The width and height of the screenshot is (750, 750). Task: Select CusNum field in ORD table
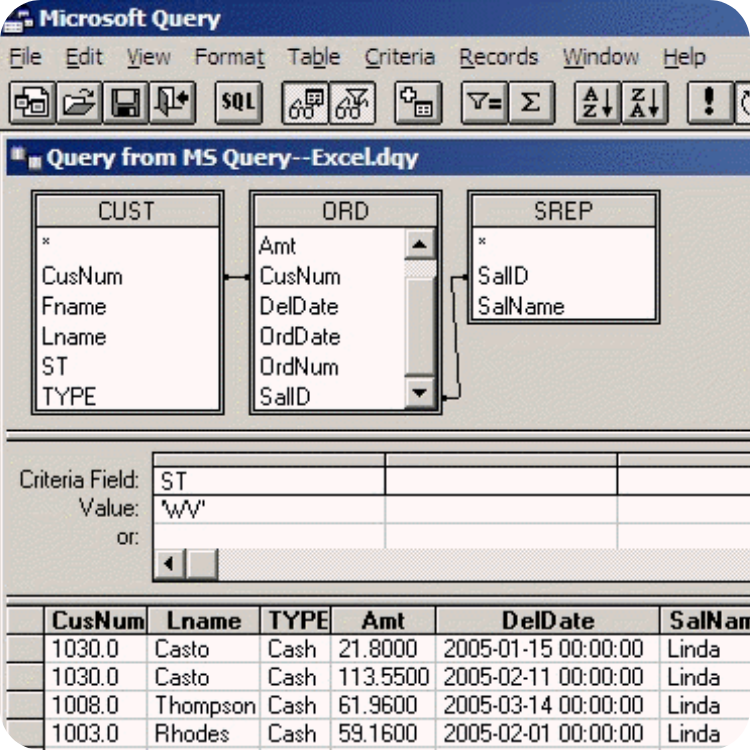click(x=300, y=276)
